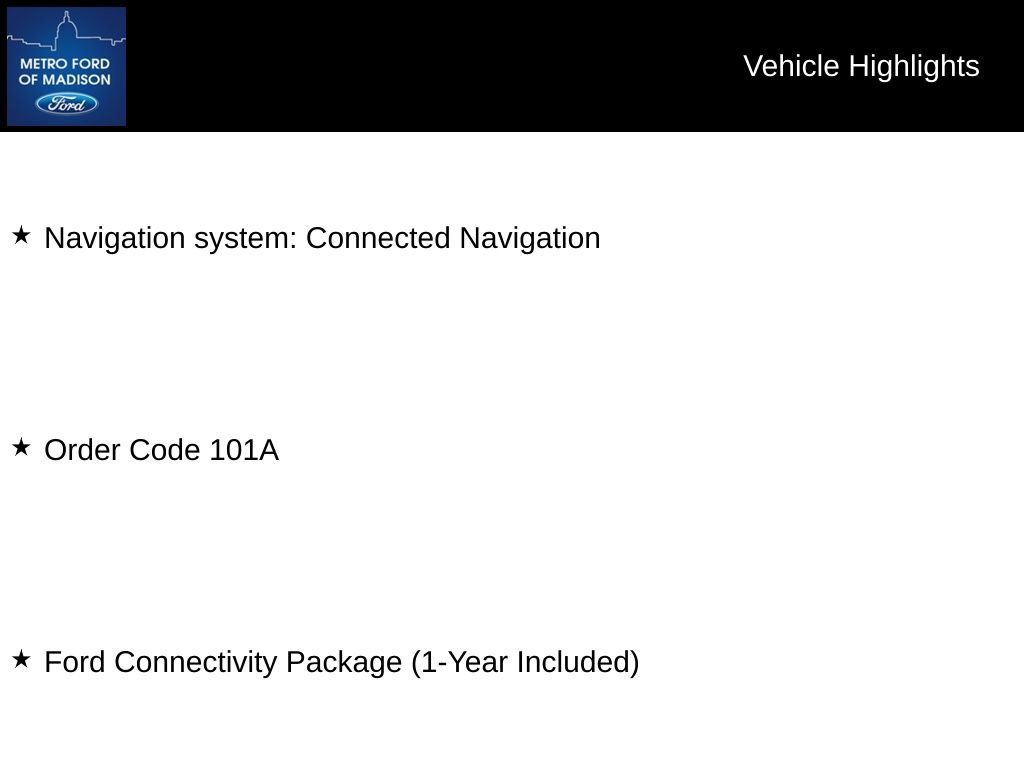Image resolution: width=1024 pixels, height=768 pixels.
Task: Click "METRO FORD" text inside the logo
Action: [x=66, y=63]
